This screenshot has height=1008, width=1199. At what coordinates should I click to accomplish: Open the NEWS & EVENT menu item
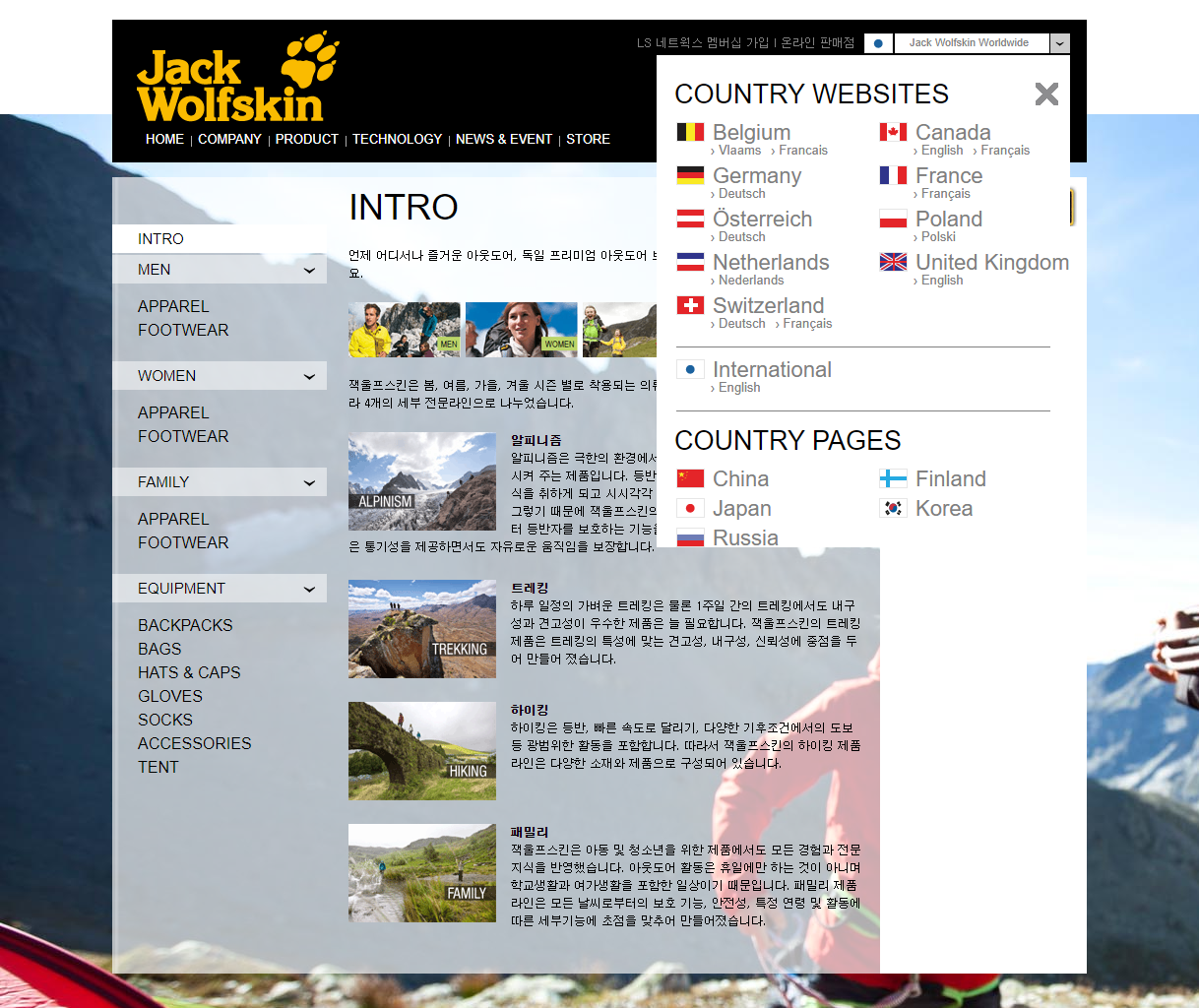pos(504,139)
